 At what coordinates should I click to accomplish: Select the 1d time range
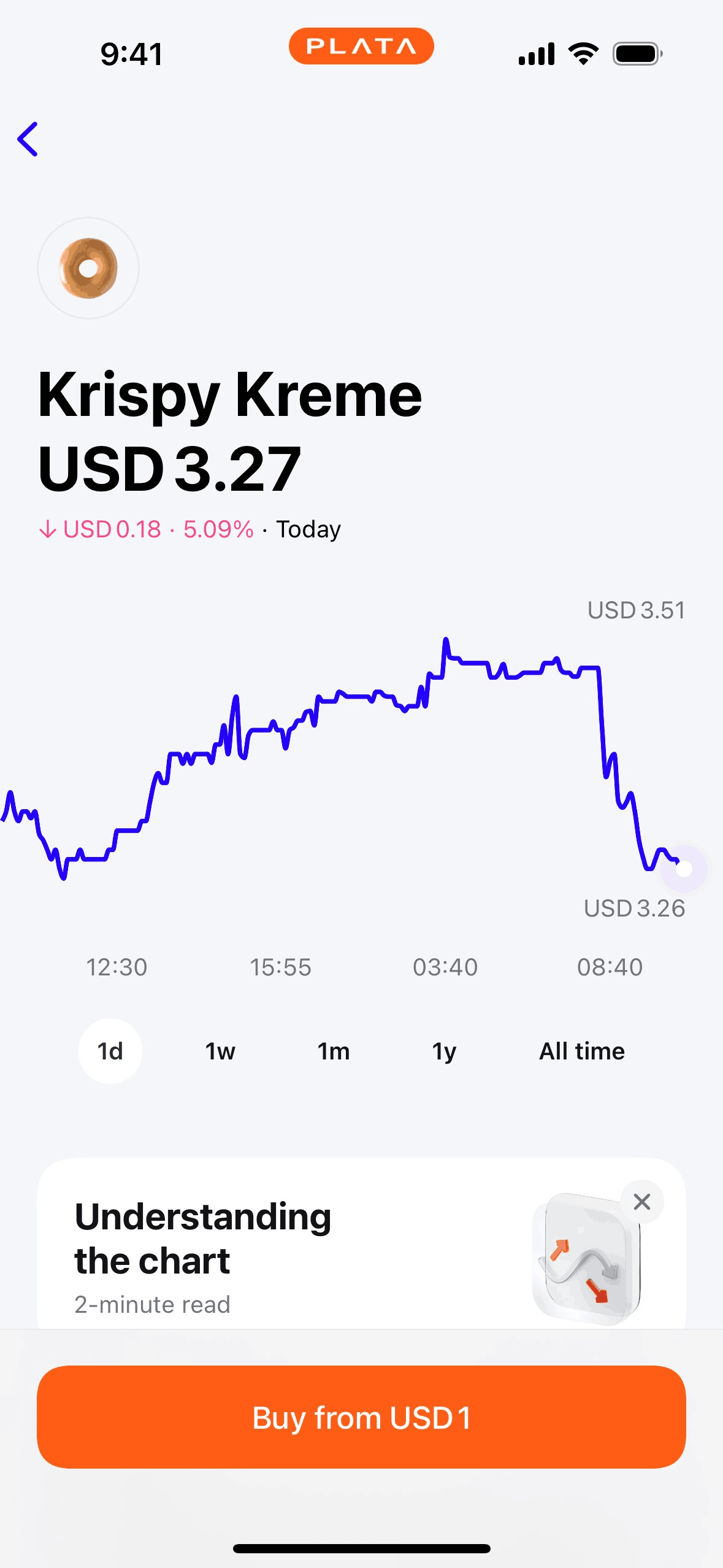110,1051
